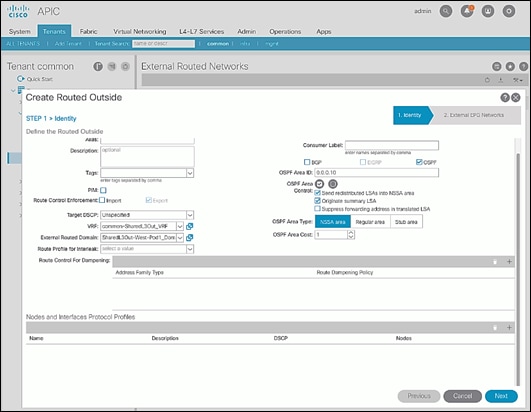The width and height of the screenshot is (531, 412).
Task: Click the Consumer Label field
Action: tap(392, 145)
